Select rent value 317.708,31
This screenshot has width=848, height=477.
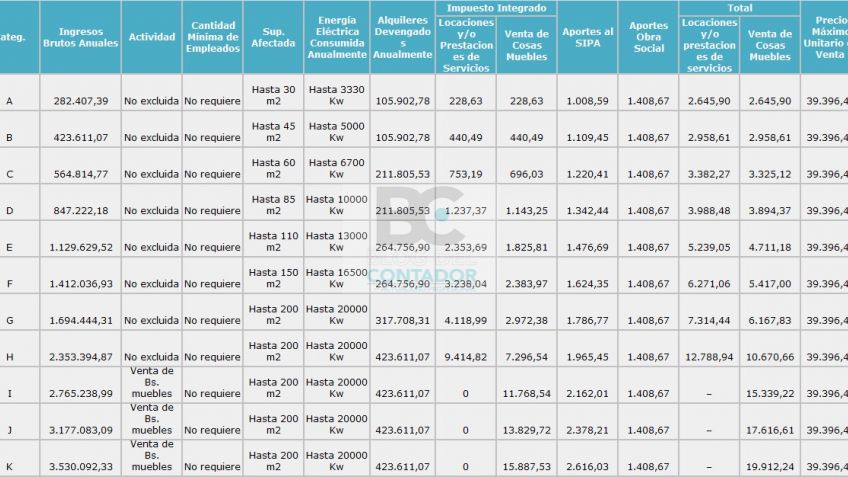pos(403,321)
